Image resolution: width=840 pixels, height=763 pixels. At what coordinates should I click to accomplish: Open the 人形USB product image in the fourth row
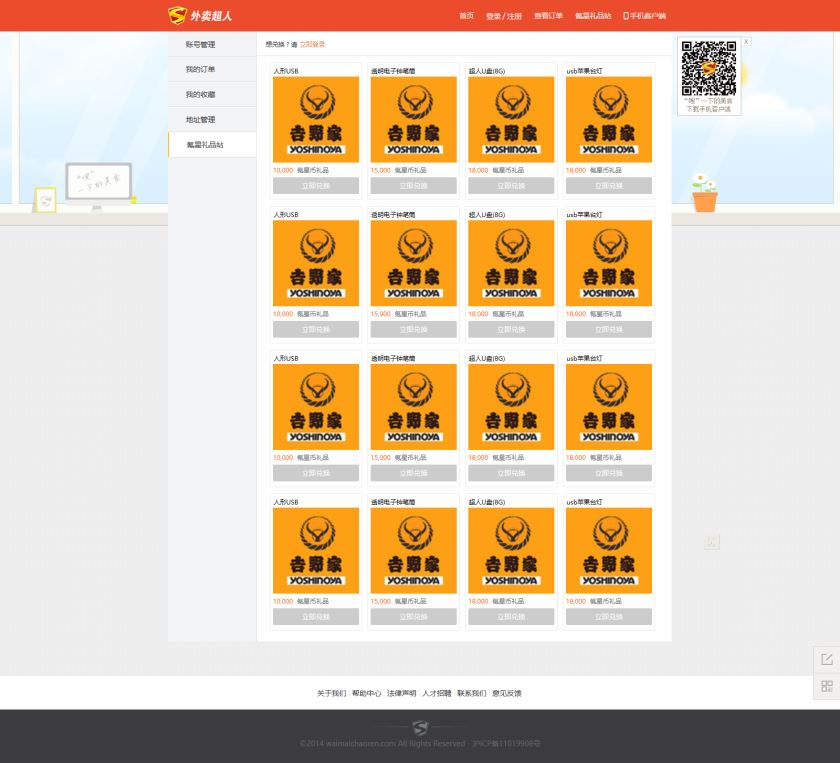click(316, 550)
